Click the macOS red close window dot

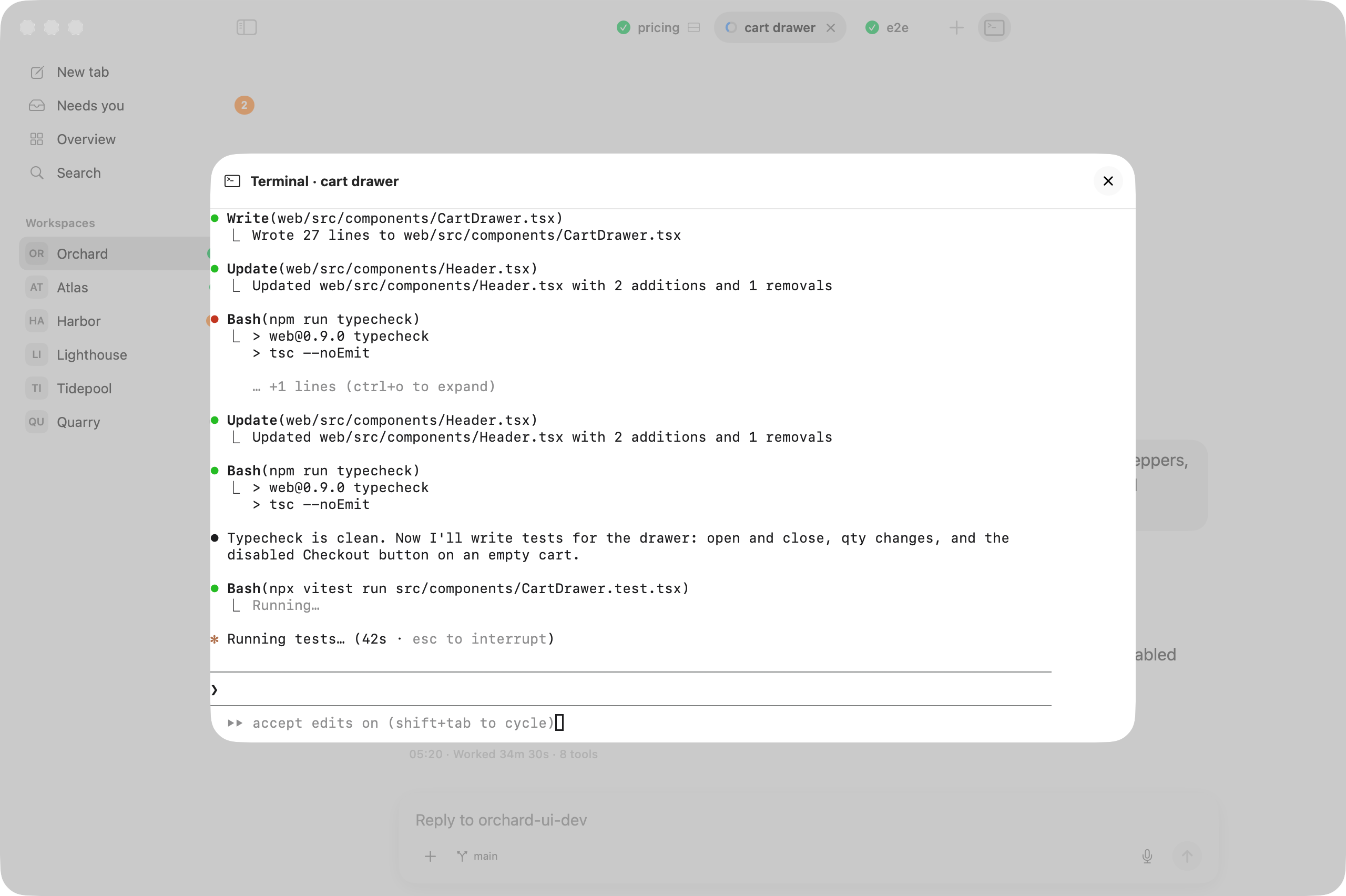27,27
